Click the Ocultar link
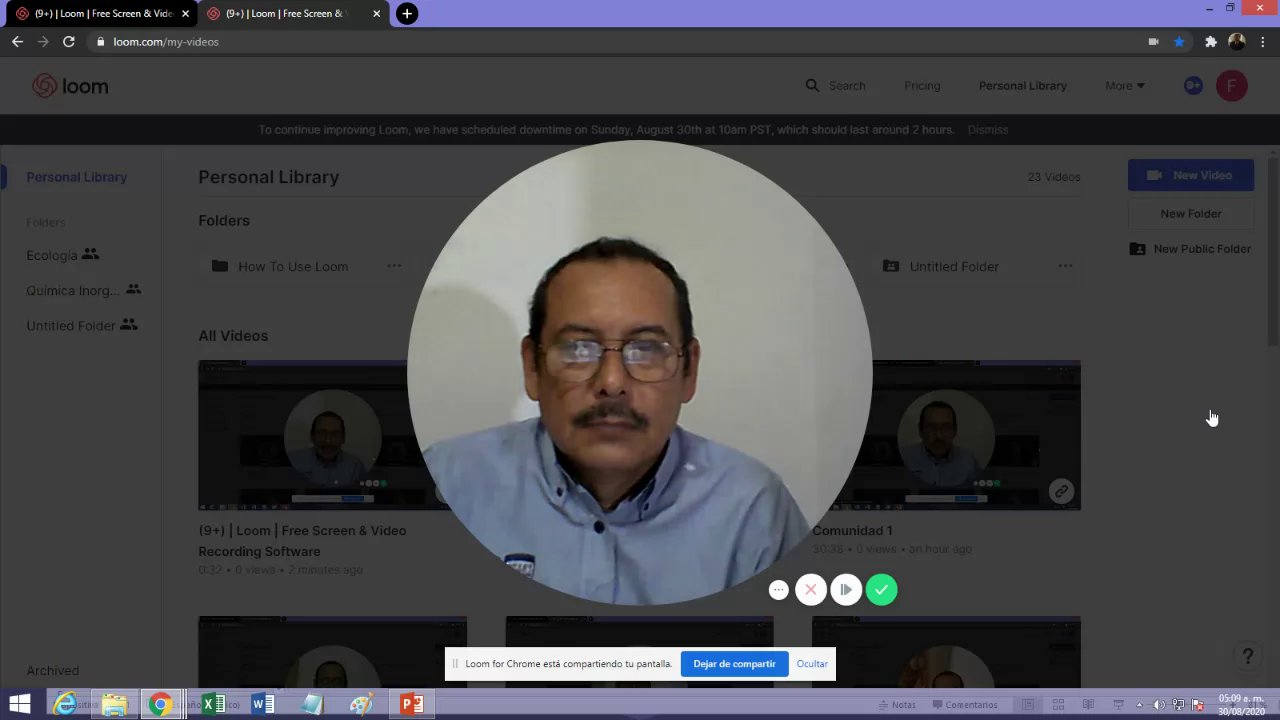 click(x=812, y=664)
